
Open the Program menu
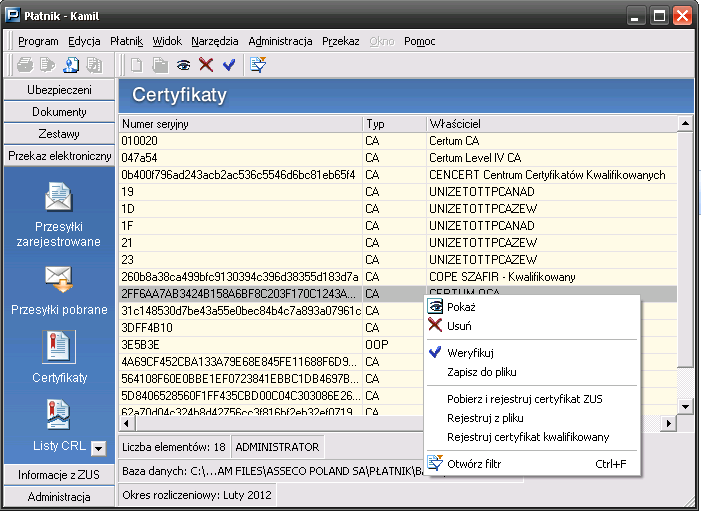coord(38,41)
